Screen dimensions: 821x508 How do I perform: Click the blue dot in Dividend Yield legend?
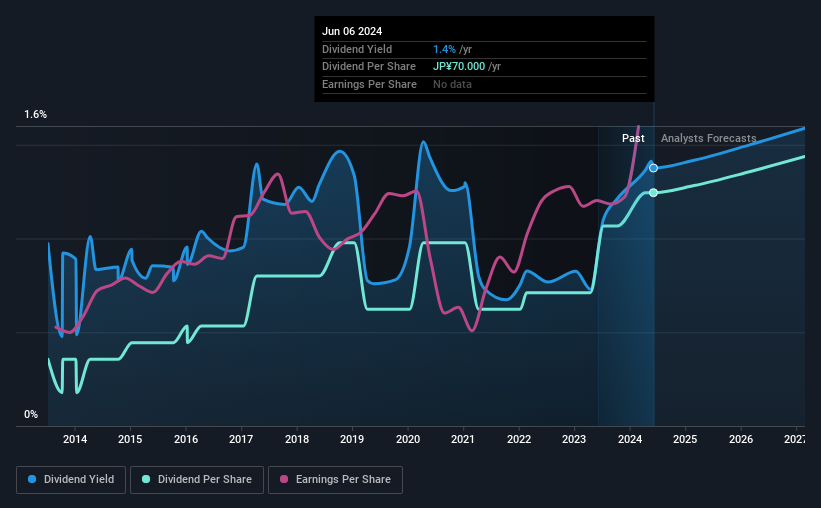pos(32,479)
